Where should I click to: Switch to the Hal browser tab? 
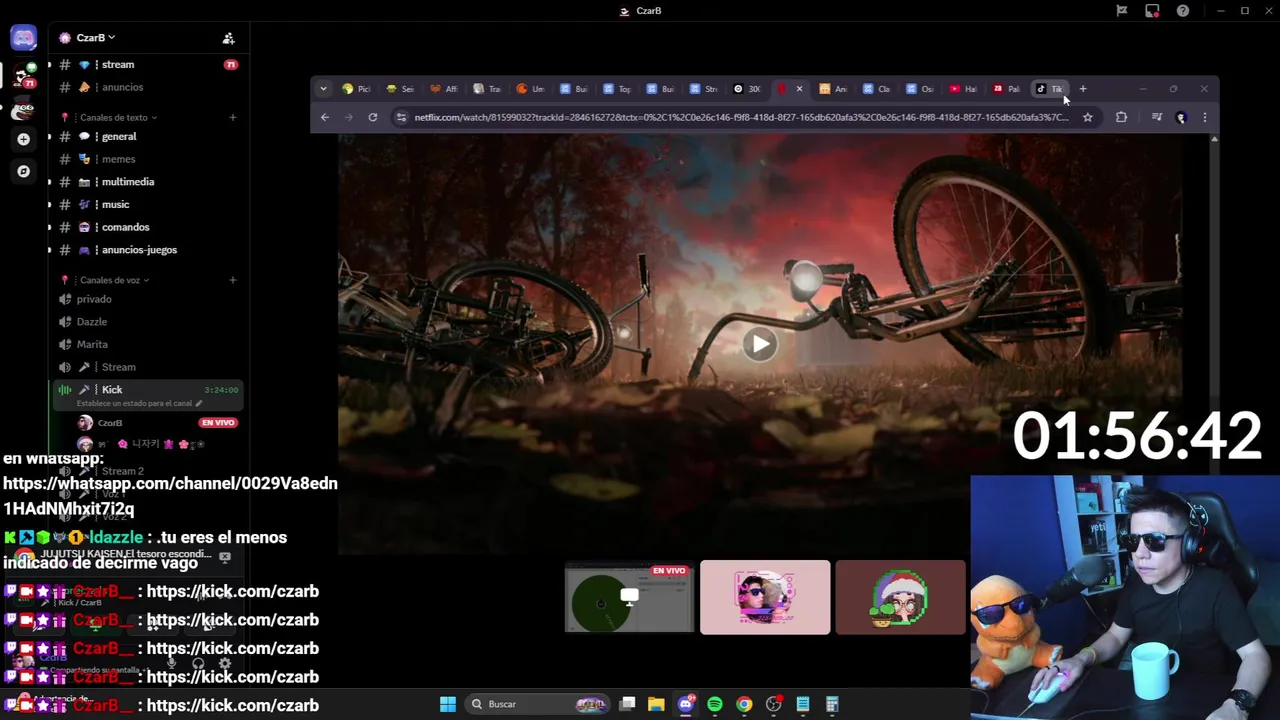click(x=963, y=89)
